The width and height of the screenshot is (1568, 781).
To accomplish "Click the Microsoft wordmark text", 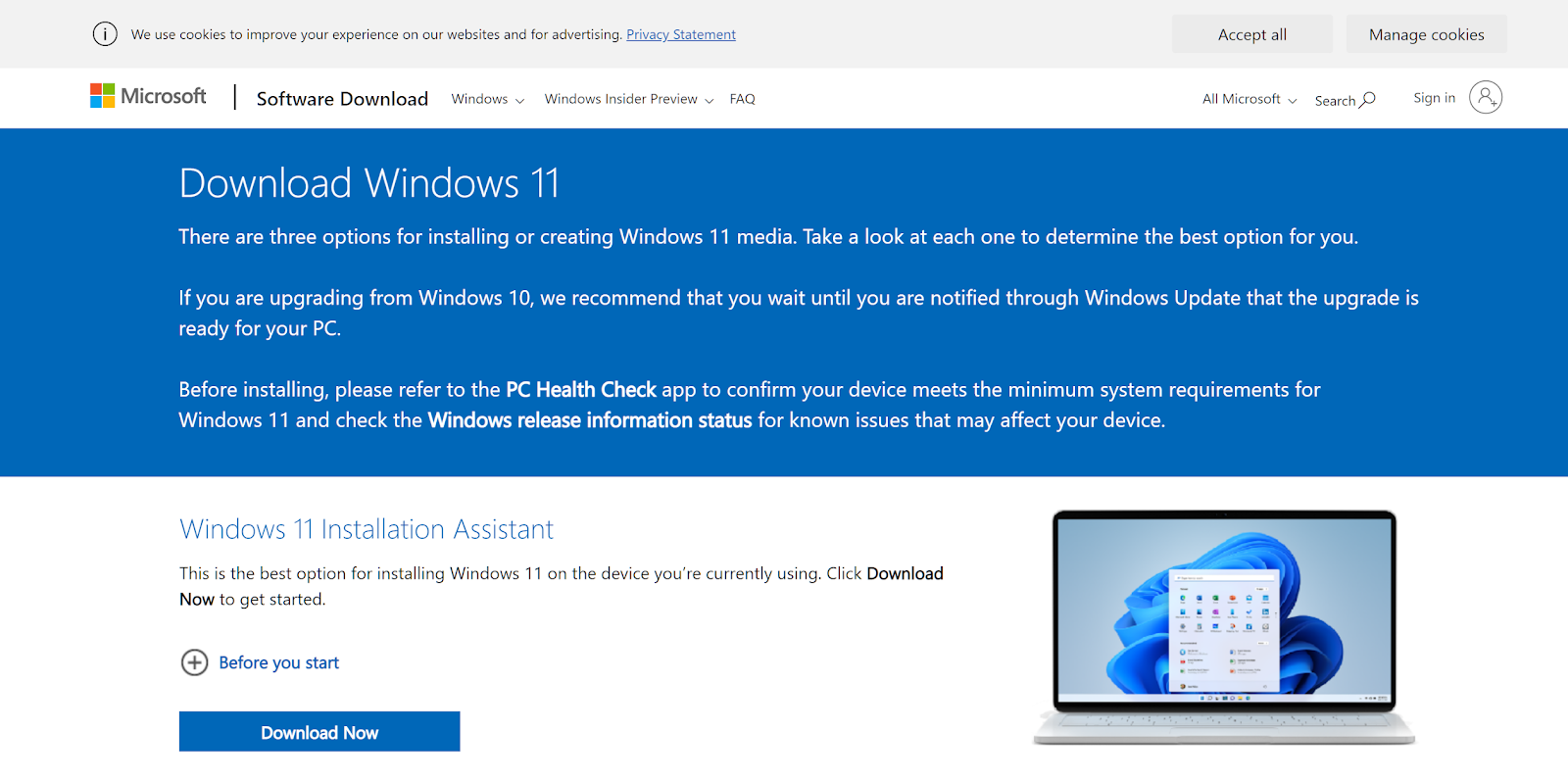I will [164, 96].
